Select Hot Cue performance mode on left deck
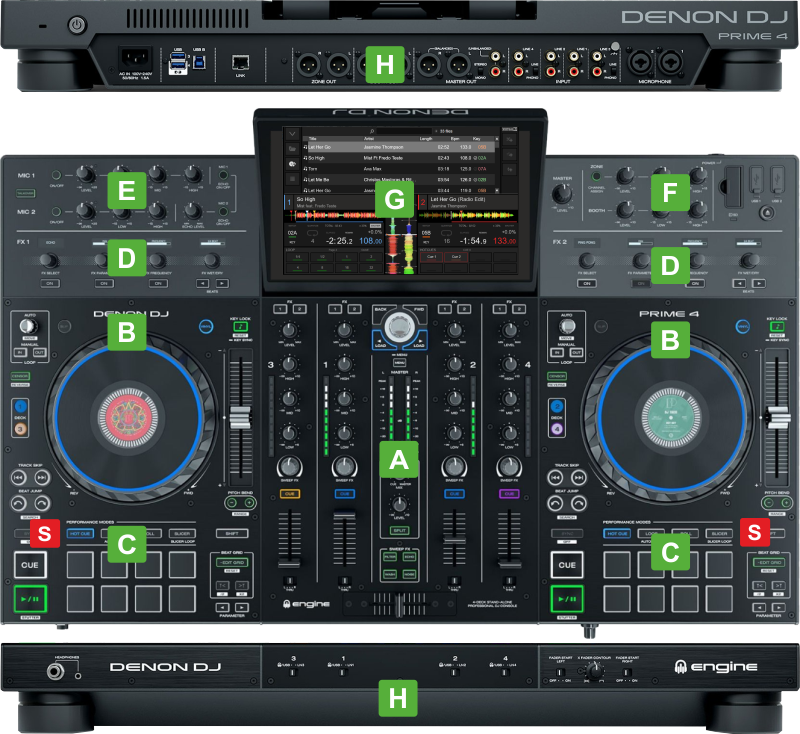Screen dimensions: 800x734 (80, 534)
